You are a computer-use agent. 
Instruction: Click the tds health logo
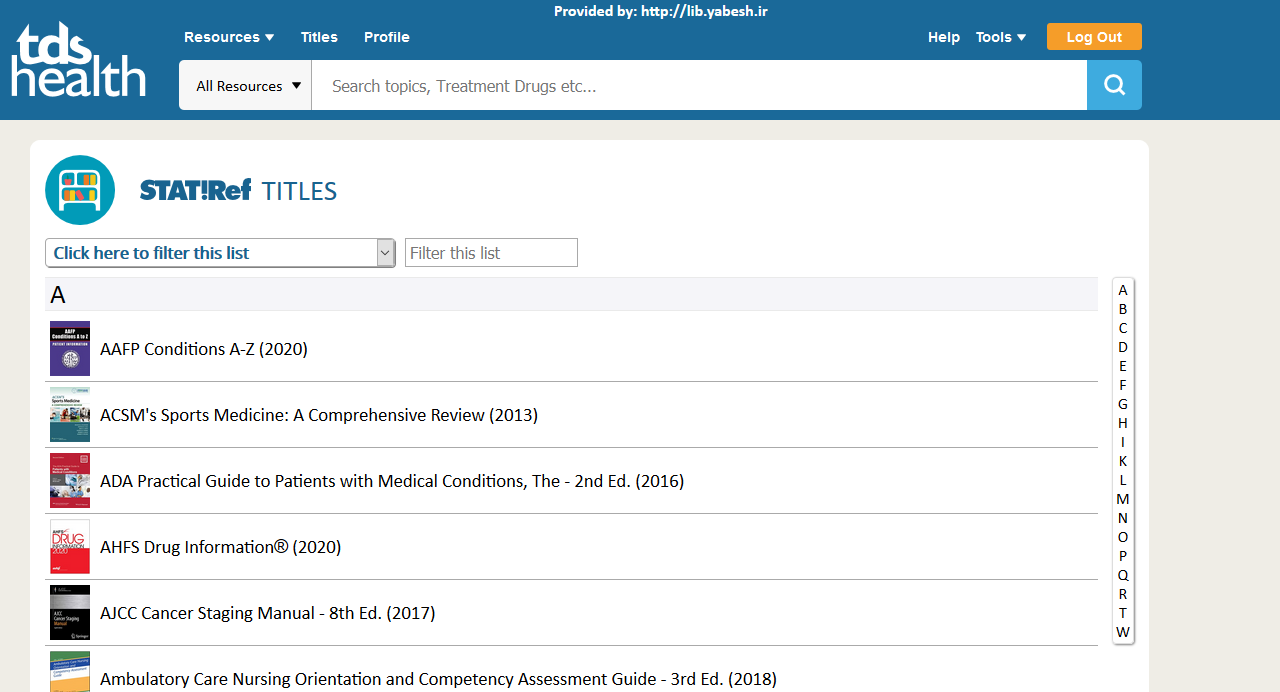click(79, 60)
